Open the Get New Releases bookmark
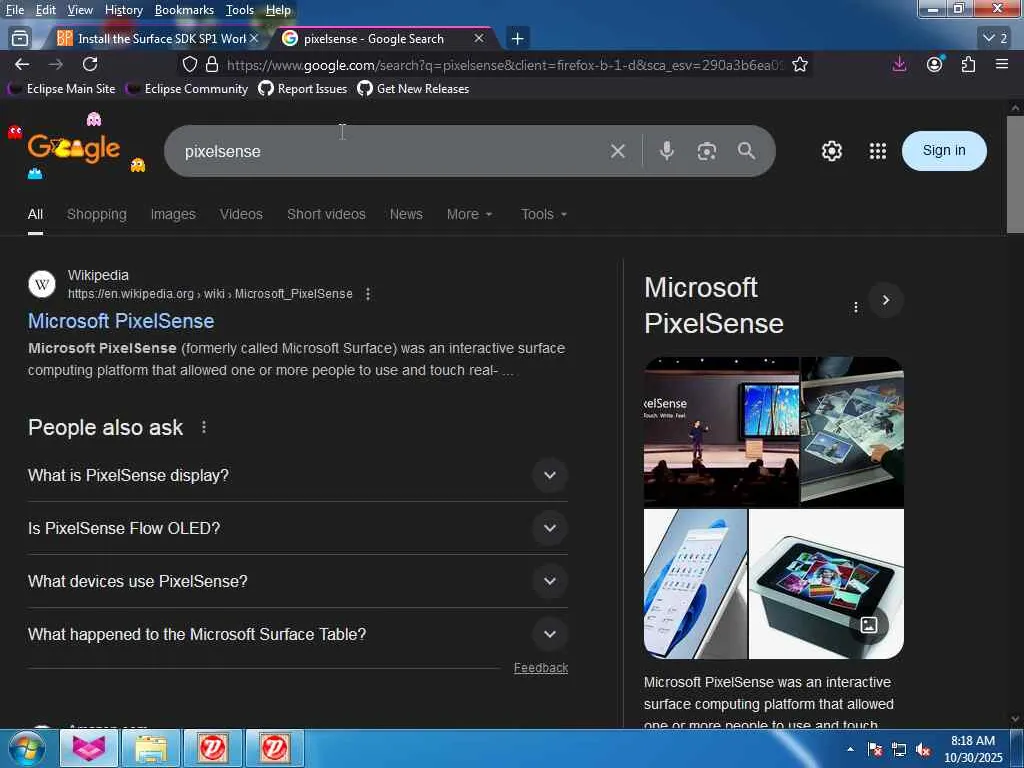This screenshot has width=1024, height=768. pos(413,89)
